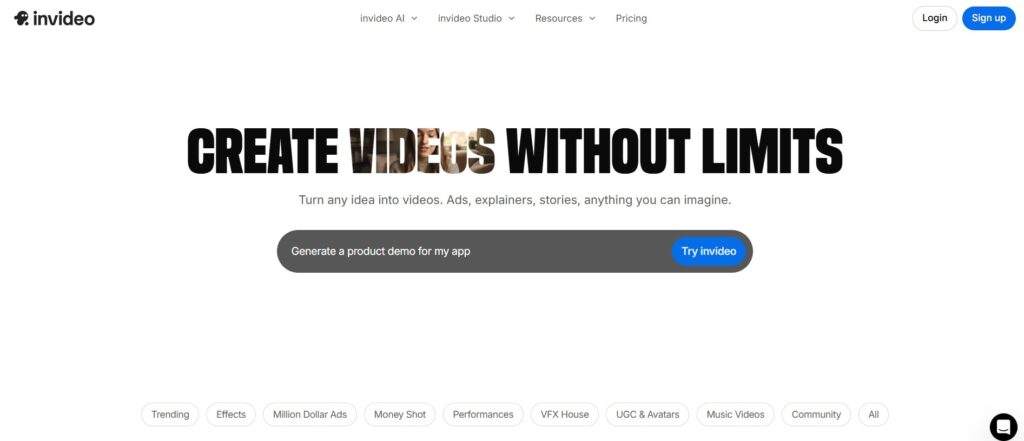
Task: Click the Login button
Action: 934,18
